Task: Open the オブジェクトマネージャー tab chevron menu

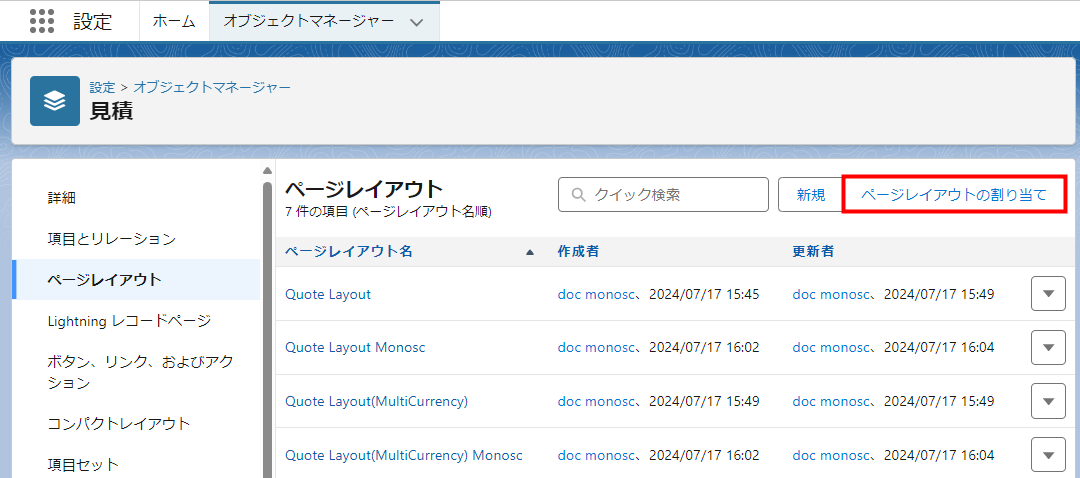Action: pos(417,21)
